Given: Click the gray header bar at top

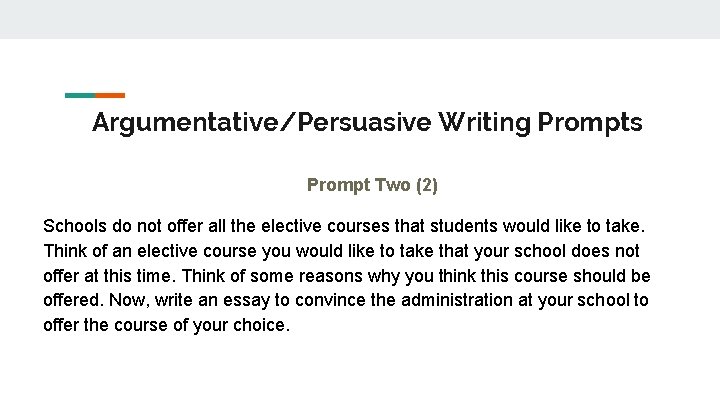Looking at the screenshot, I should [x=360, y=19].
